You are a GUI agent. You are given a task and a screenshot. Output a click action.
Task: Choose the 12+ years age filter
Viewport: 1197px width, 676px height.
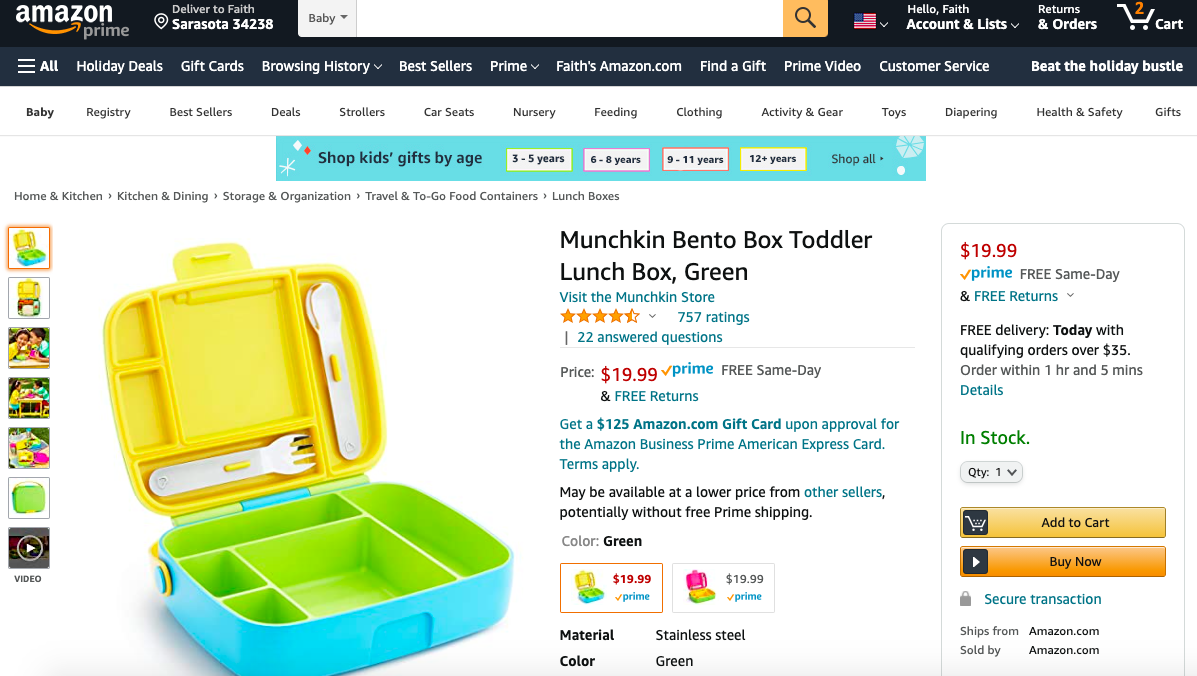click(x=773, y=159)
